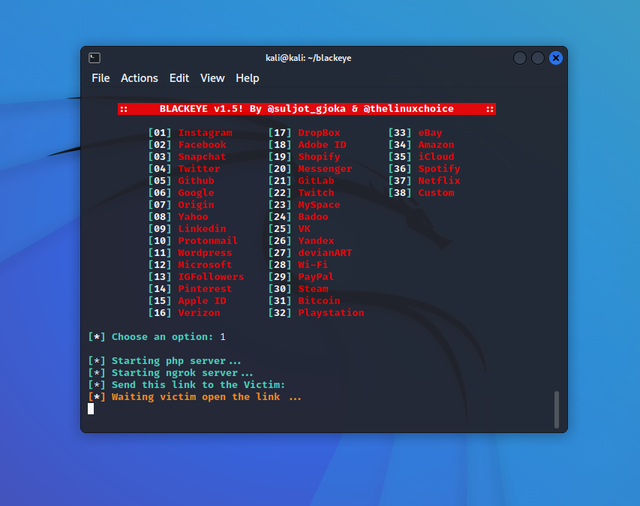Open the Edit menu

(x=179, y=78)
